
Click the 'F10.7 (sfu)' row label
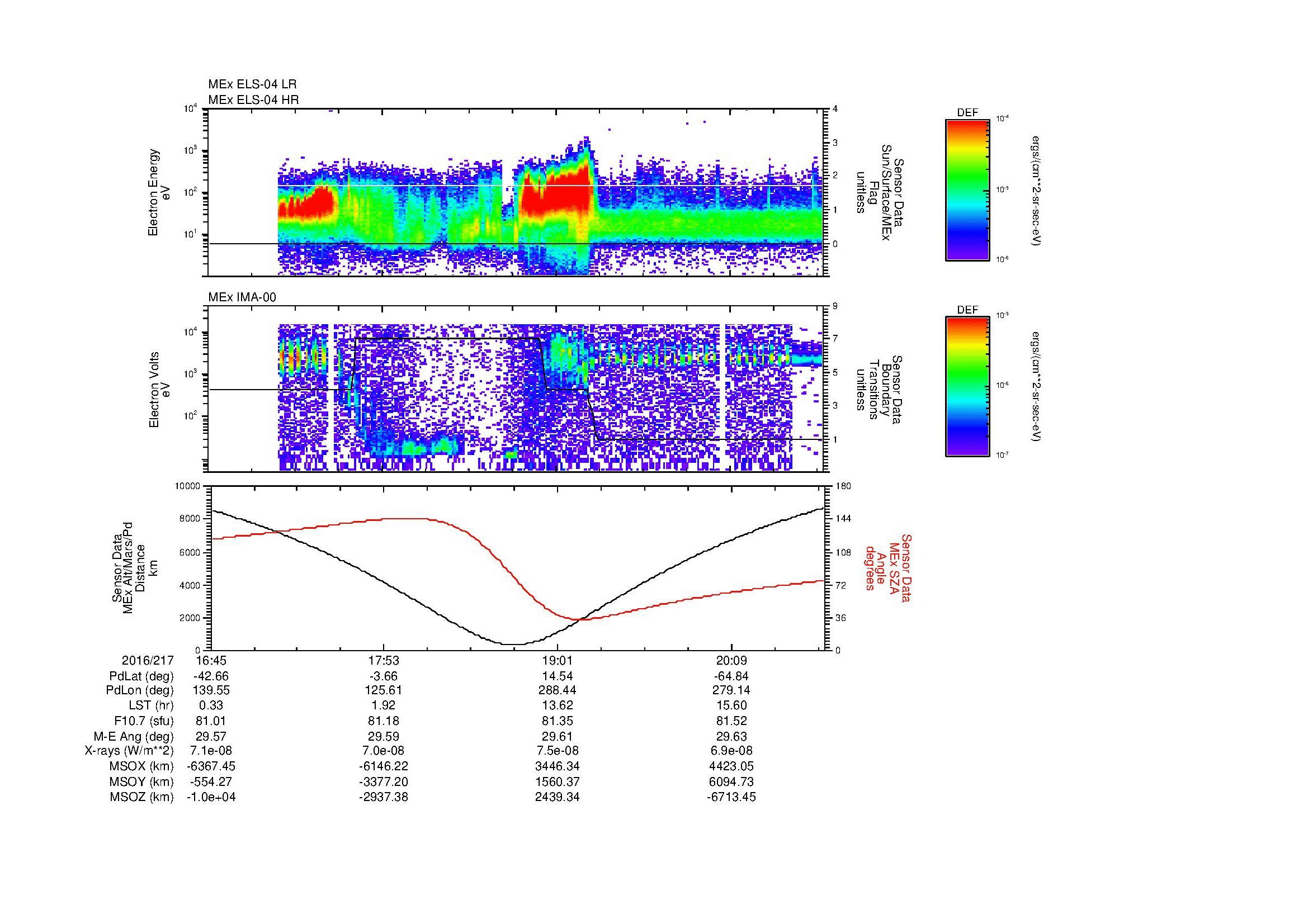[144, 721]
